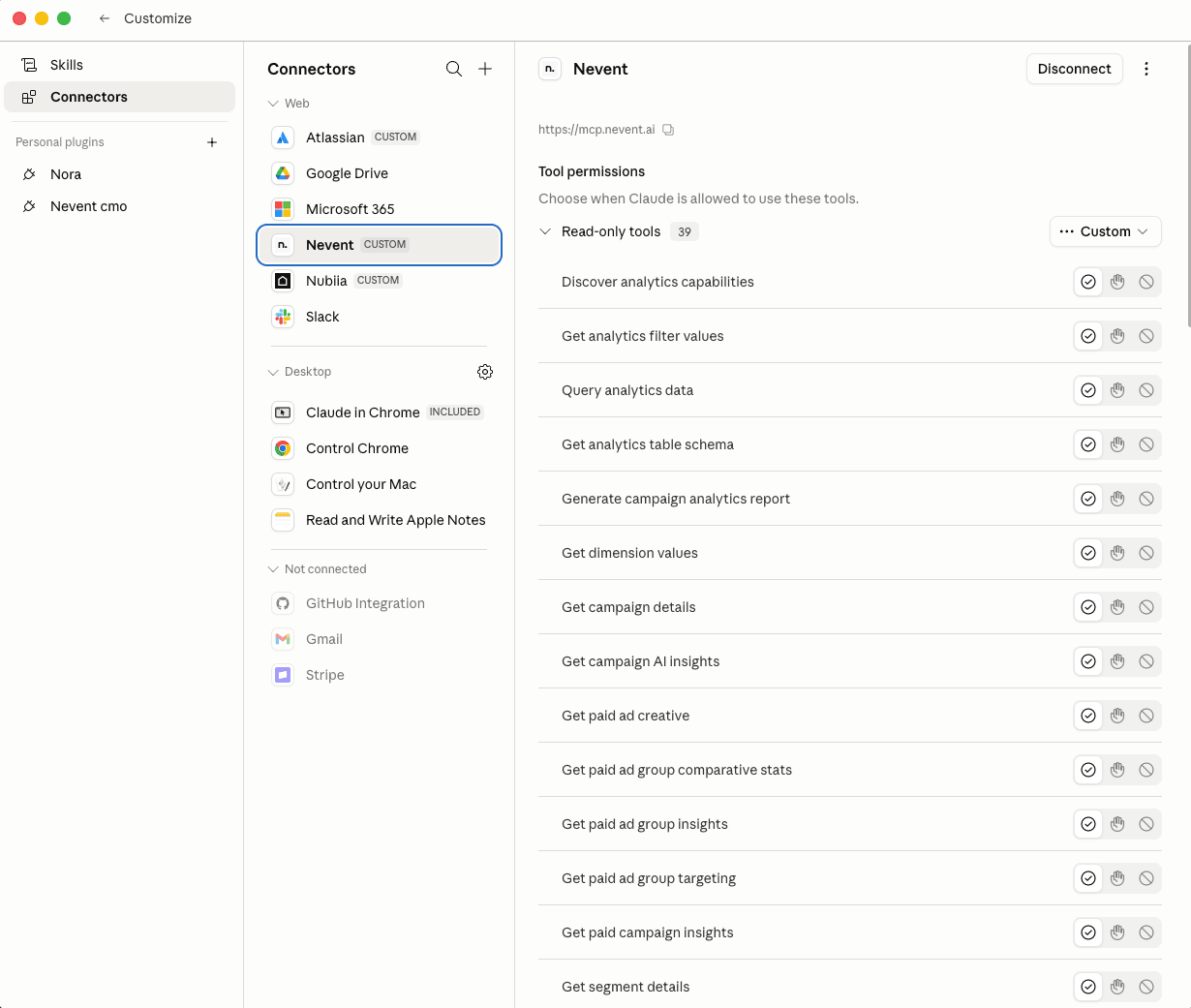Block Get campaign AI insights tool
The image size is (1191, 1008).
(1146, 661)
